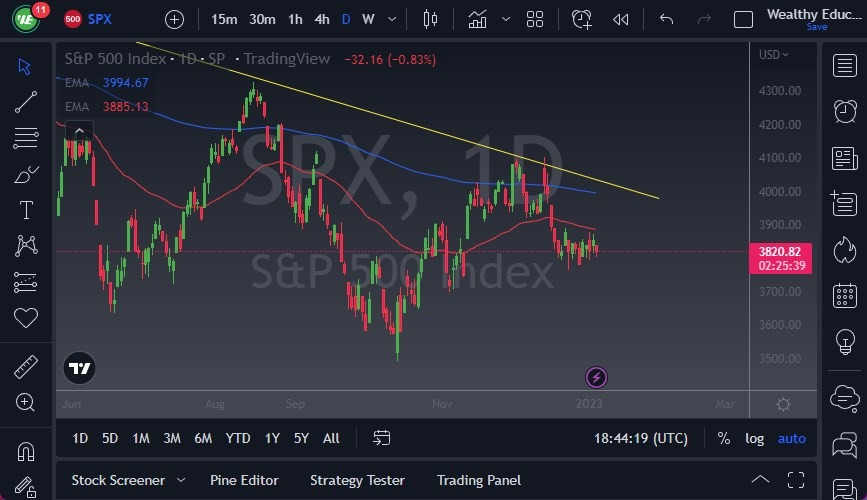Viewport: 867px width, 500px height.
Task: Open the Pine Editor tab
Action: coord(244,480)
